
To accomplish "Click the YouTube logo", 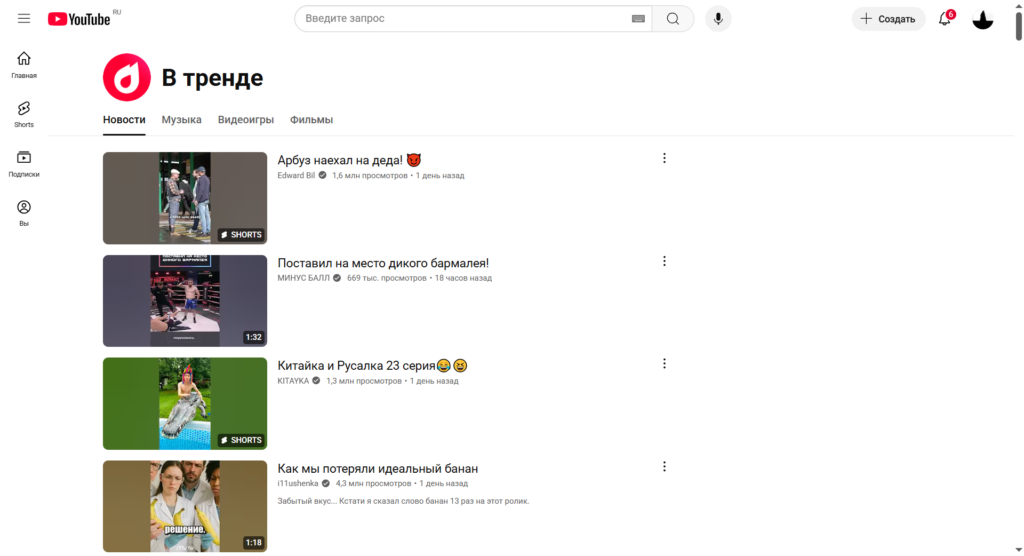I will pos(79,19).
